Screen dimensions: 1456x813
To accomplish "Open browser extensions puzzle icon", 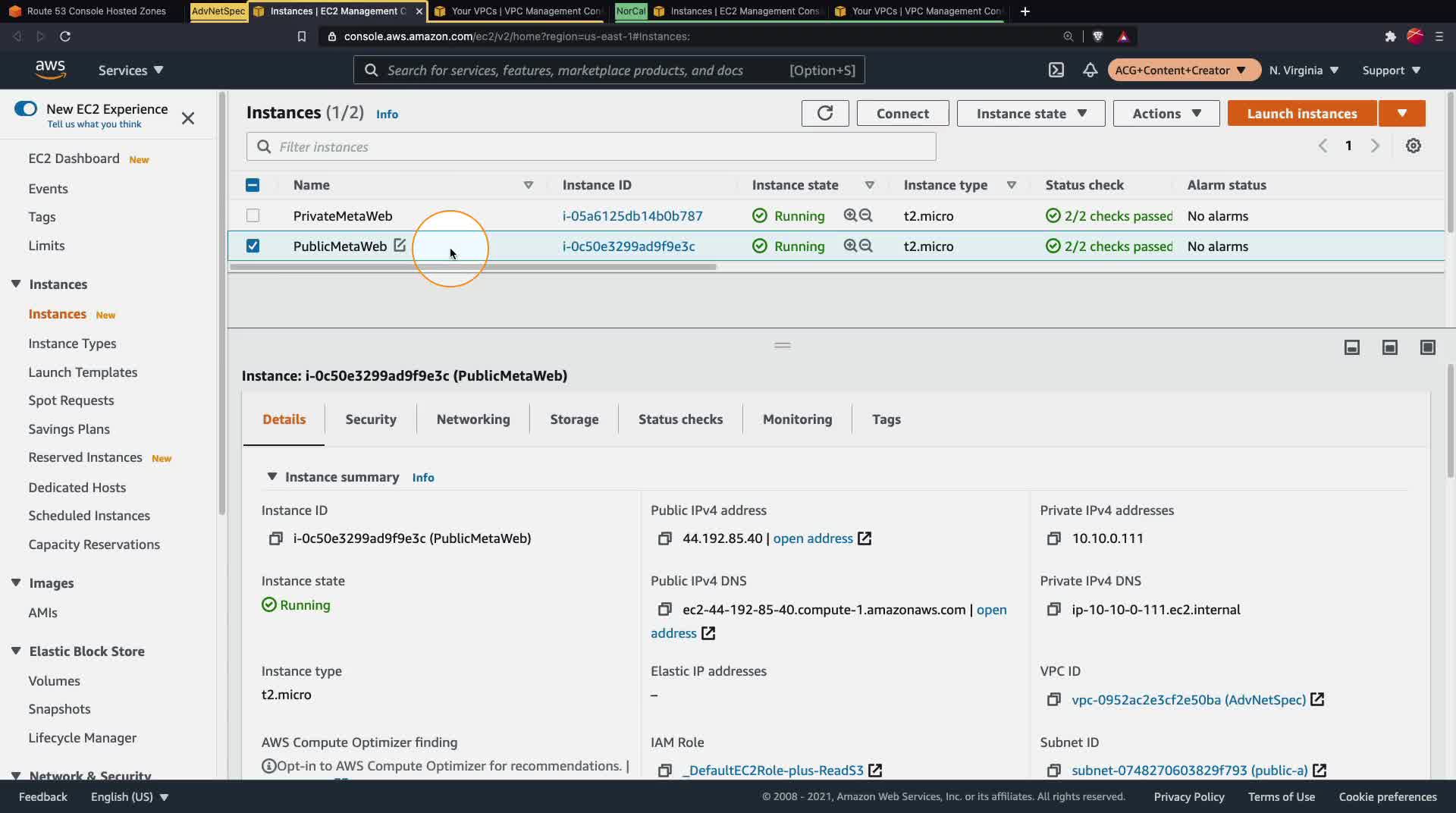I will [1390, 36].
